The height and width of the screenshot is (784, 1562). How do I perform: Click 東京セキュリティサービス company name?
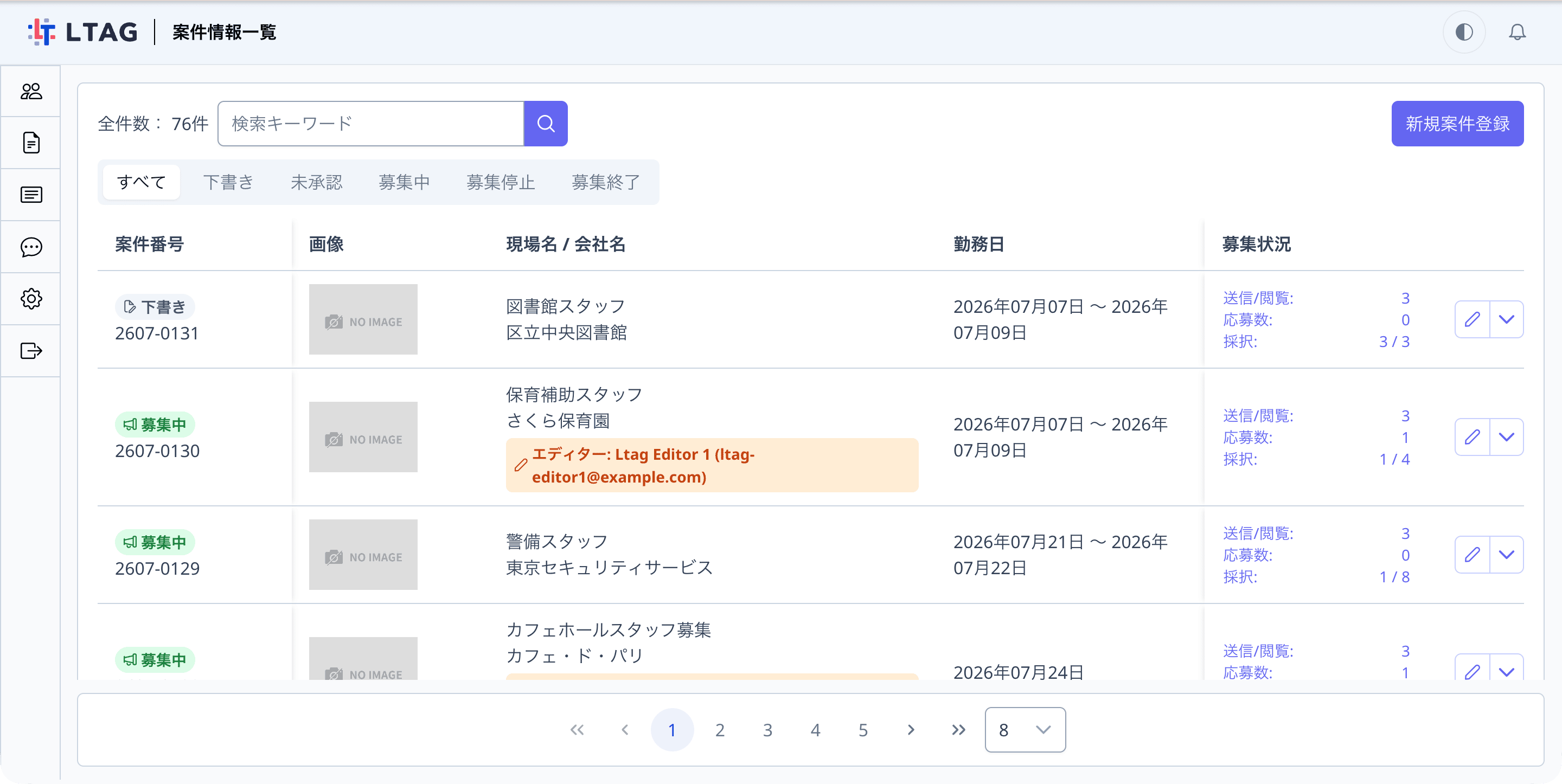[x=610, y=567]
